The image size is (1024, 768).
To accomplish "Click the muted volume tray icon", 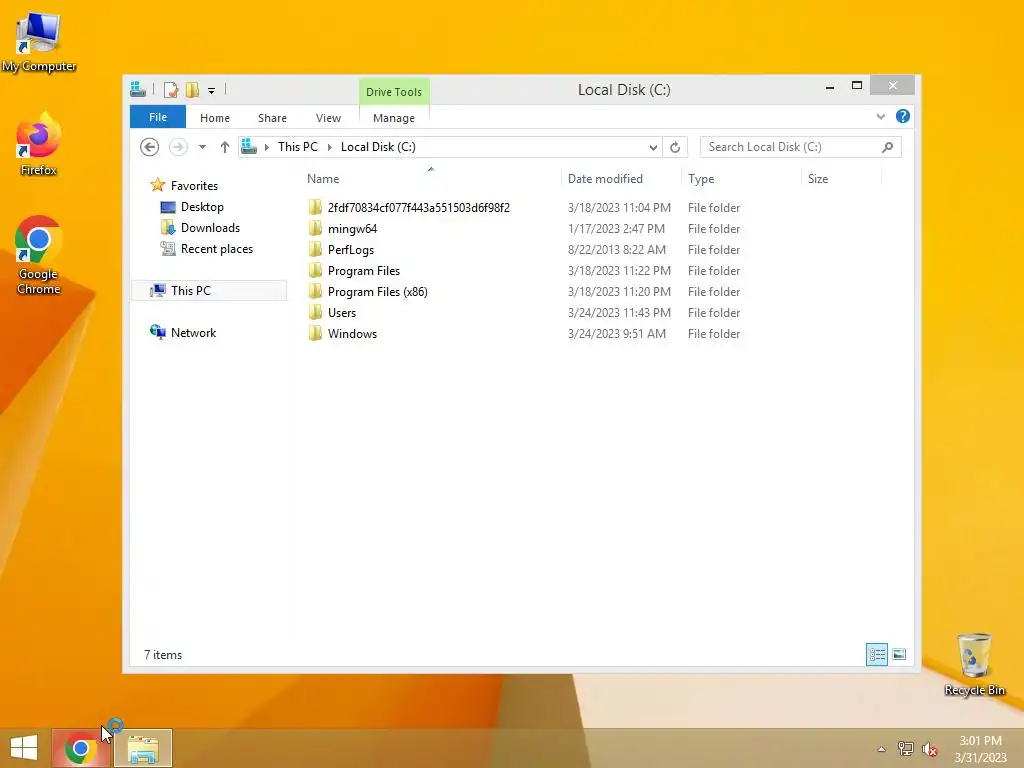I will point(929,749).
